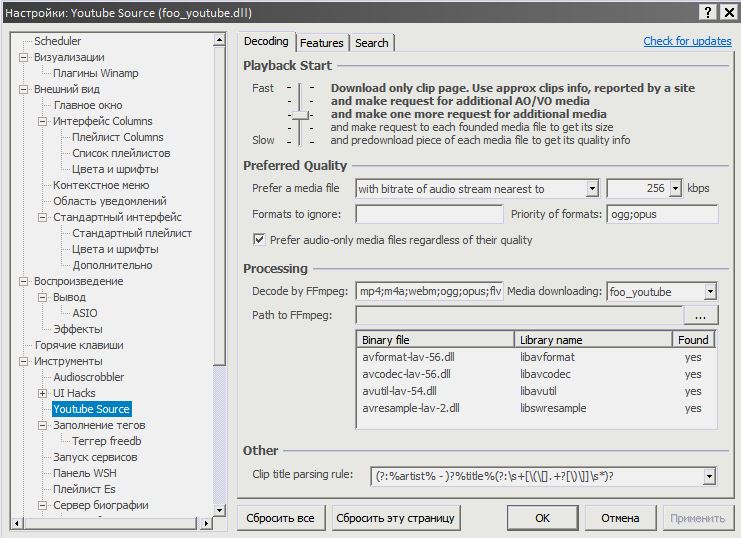Switch to the Search tab

(x=371, y=43)
